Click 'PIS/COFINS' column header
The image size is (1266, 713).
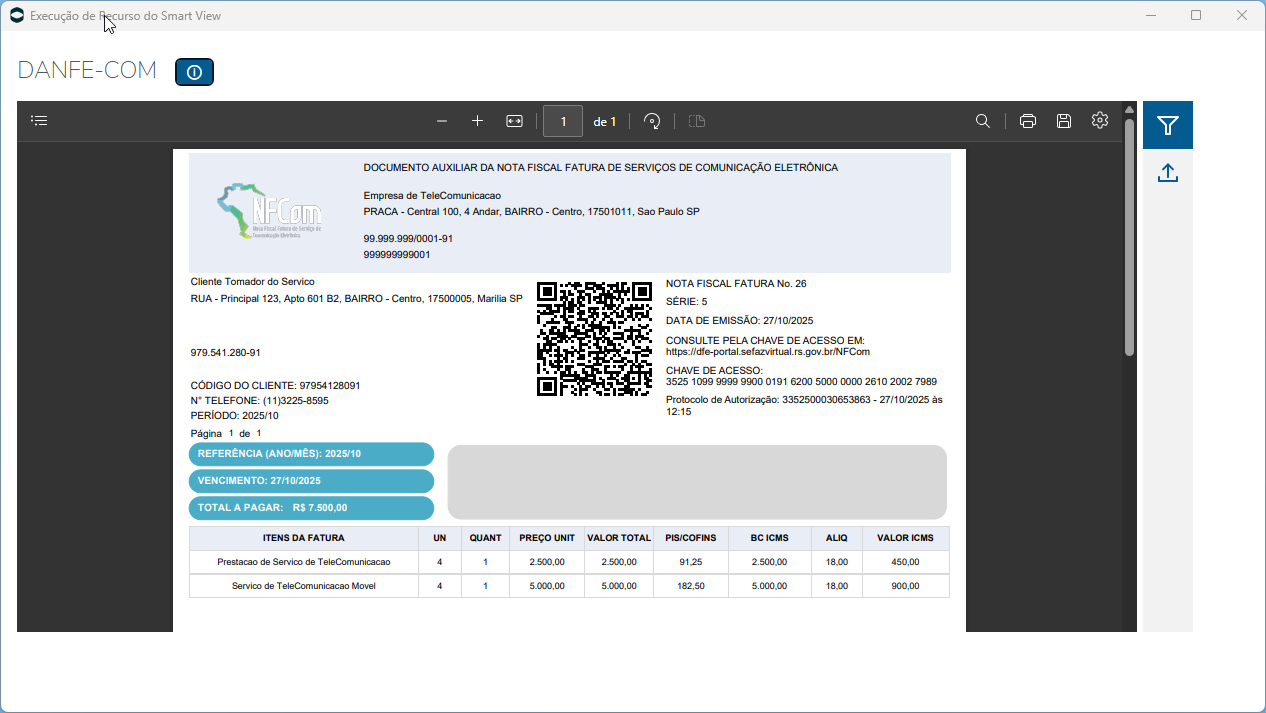pos(691,538)
